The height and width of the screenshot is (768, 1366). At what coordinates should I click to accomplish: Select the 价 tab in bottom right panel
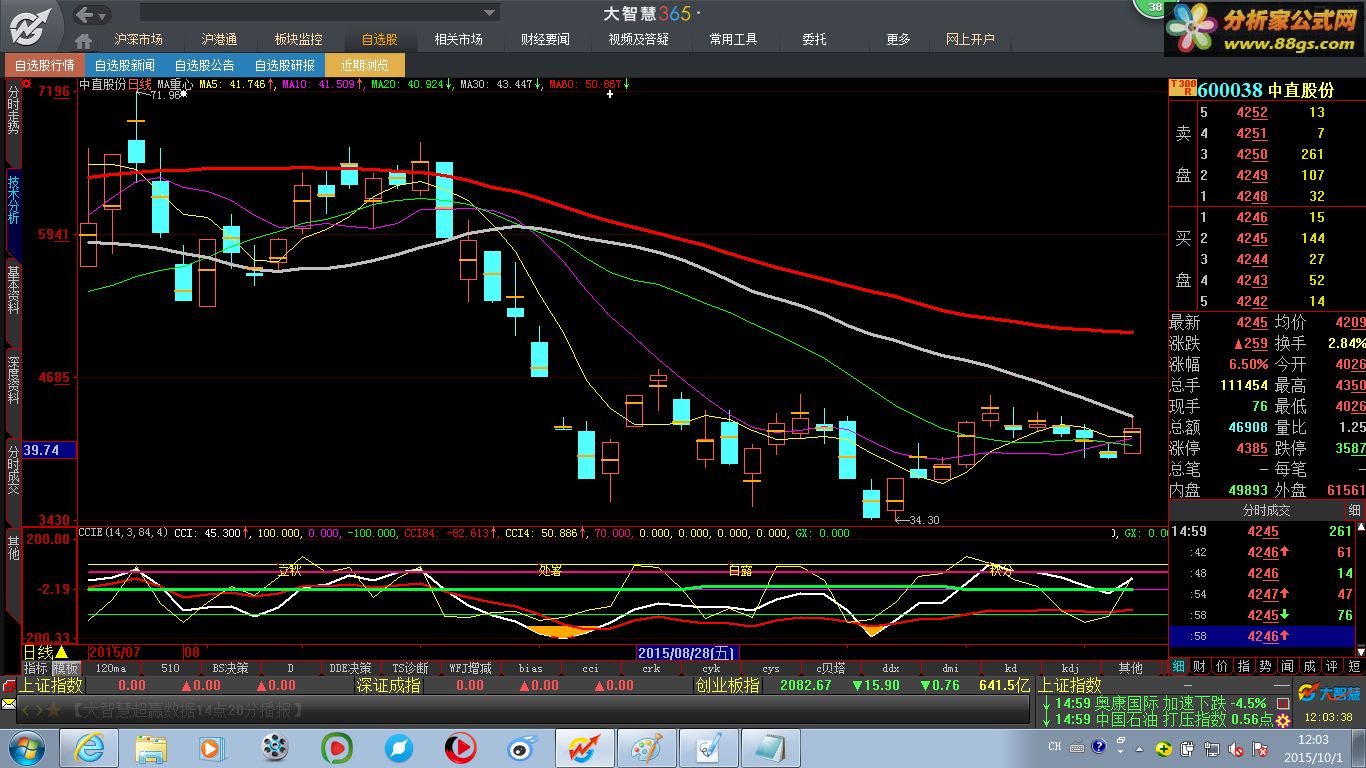1221,666
